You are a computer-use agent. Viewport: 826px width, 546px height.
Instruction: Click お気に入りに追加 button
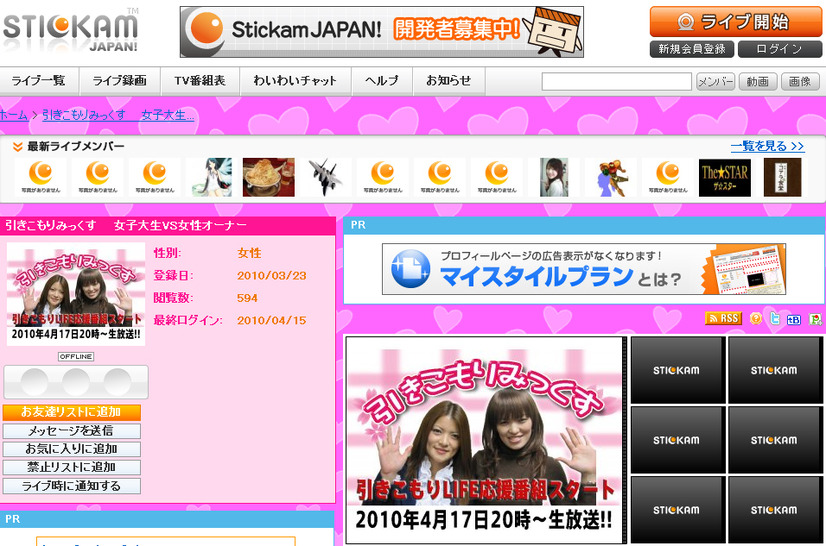[x=72, y=449]
